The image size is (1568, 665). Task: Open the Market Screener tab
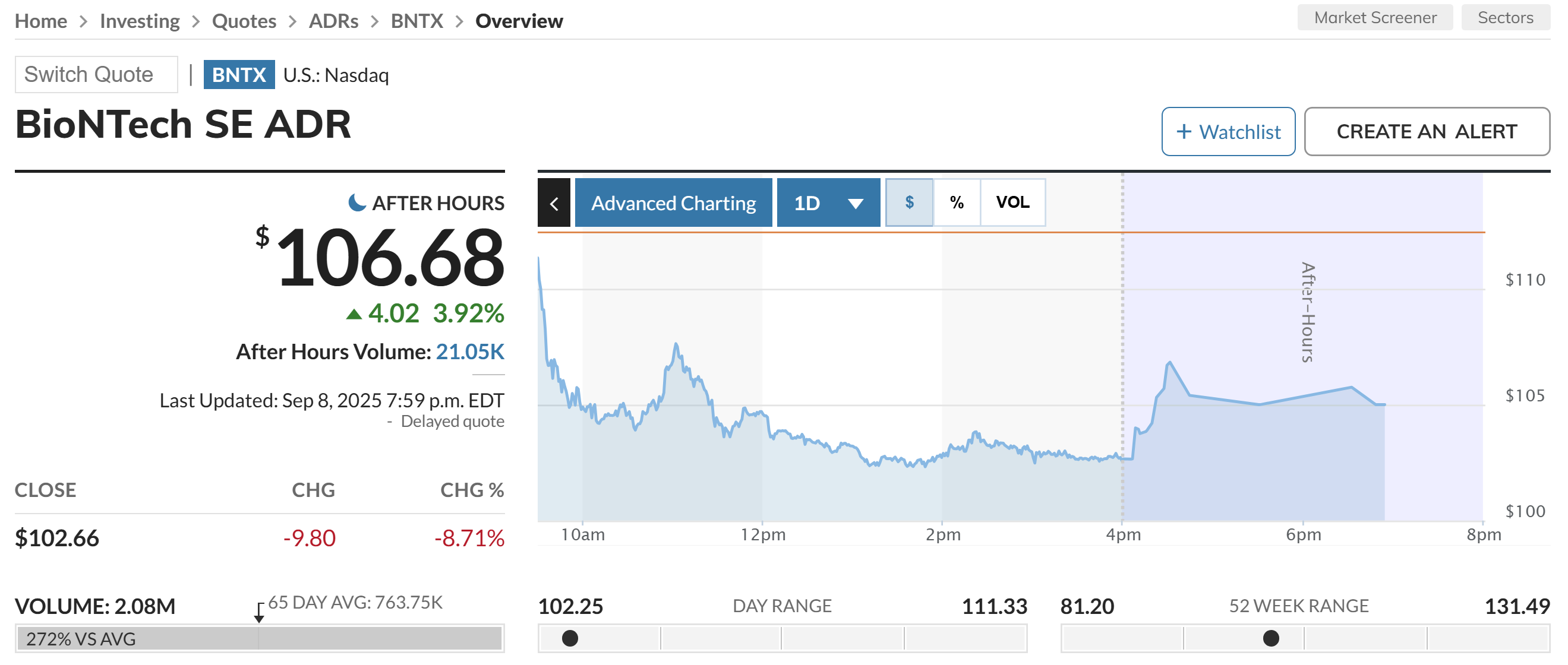[x=1374, y=18]
